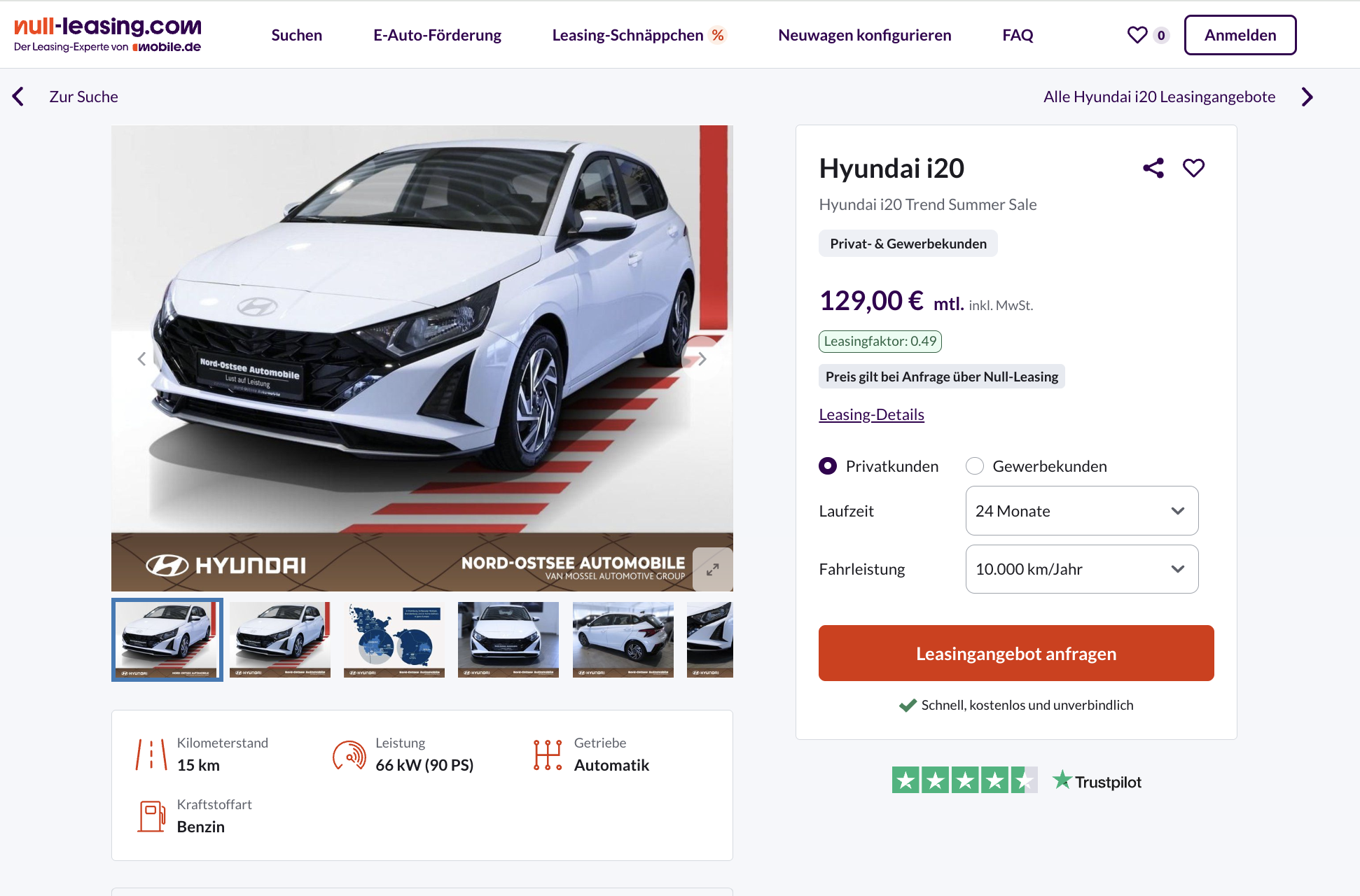The width and height of the screenshot is (1360, 896).
Task: Show next car photo with right arrow
Action: coord(702,359)
